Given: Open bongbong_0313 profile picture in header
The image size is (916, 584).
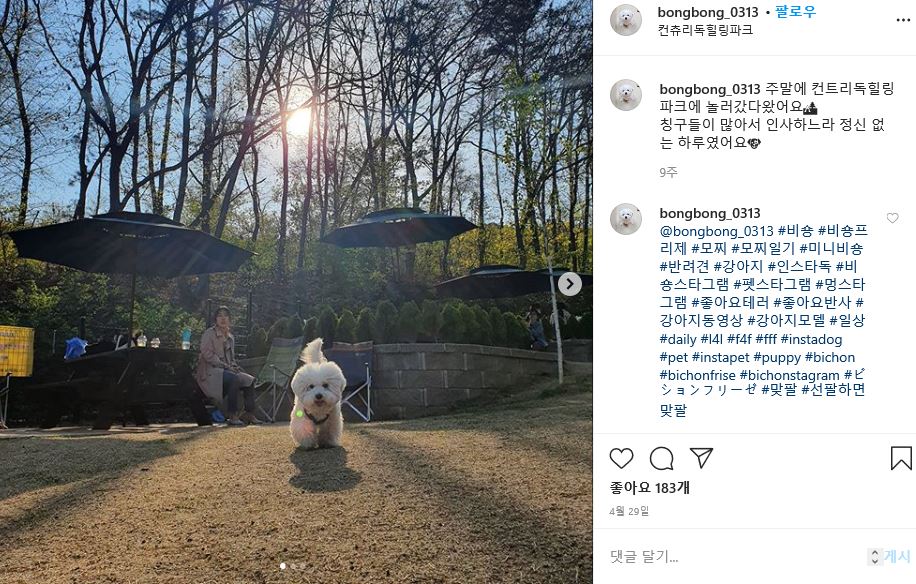Looking at the screenshot, I should [626, 19].
